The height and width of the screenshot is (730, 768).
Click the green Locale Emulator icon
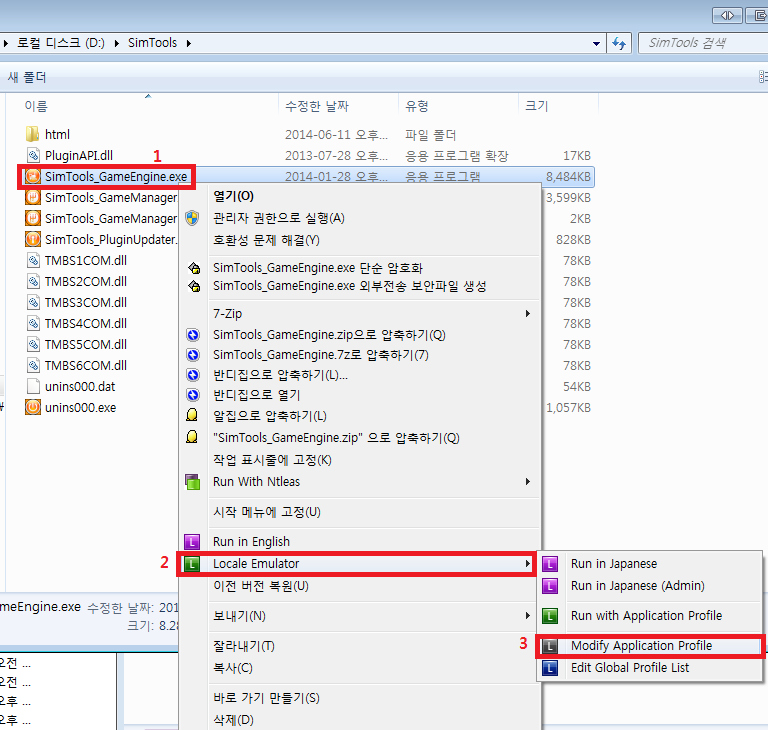tap(192, 564)
